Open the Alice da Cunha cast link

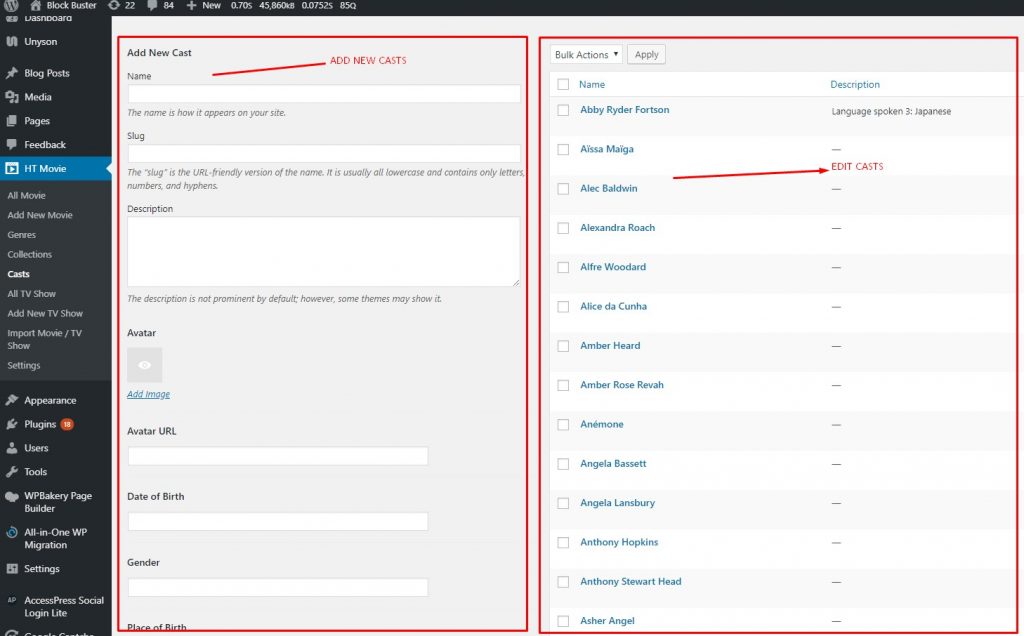(613, 306)
